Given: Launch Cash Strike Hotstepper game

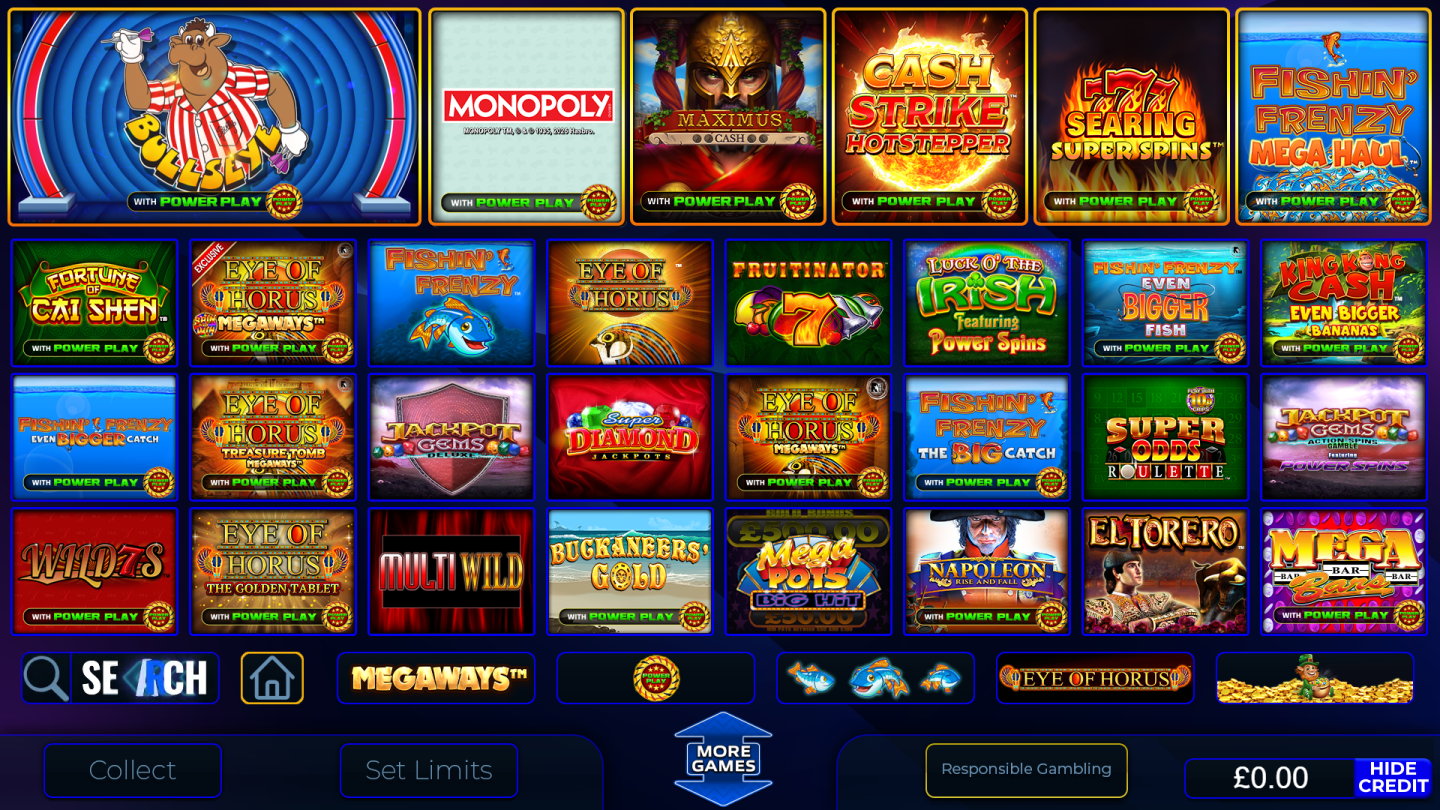Looking at the screenshot, I should pos(930,117).
